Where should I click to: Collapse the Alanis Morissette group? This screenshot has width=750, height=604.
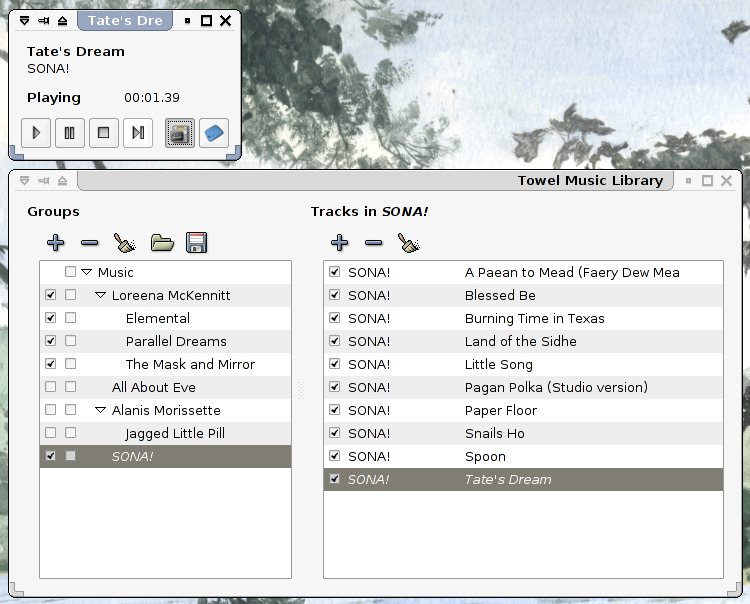pyautogui.click(x=100, y=410)
